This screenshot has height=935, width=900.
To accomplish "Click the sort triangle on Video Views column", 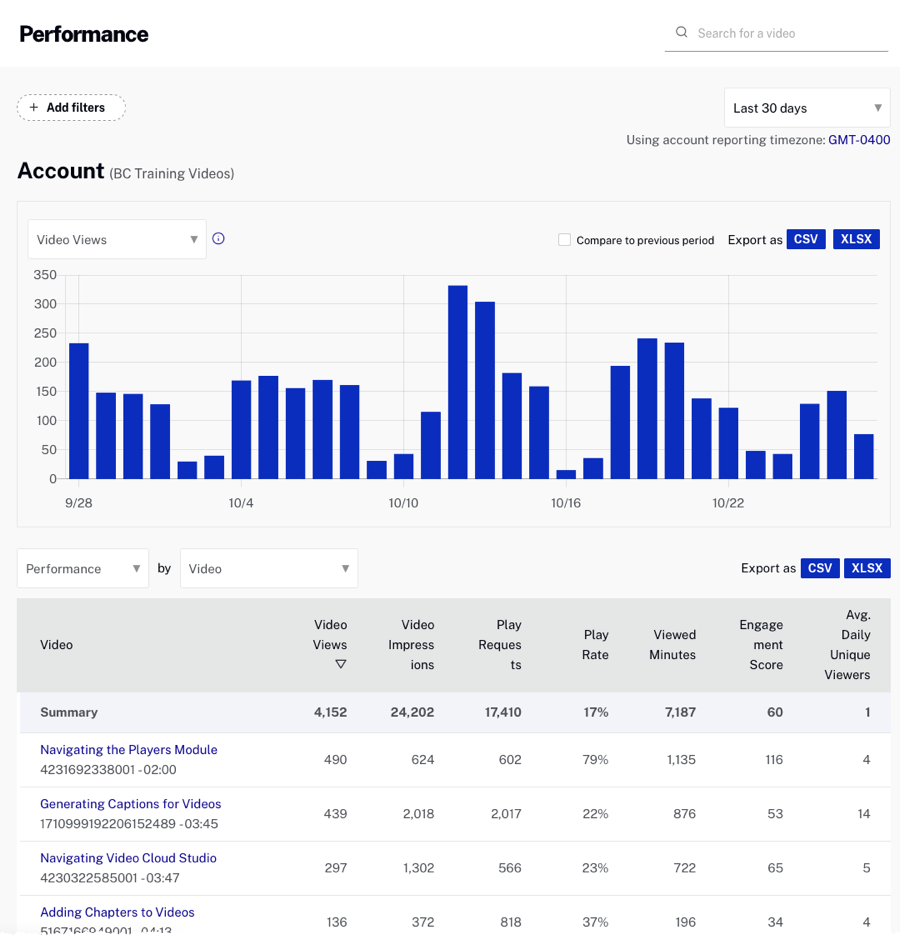I will pos(341,662).
